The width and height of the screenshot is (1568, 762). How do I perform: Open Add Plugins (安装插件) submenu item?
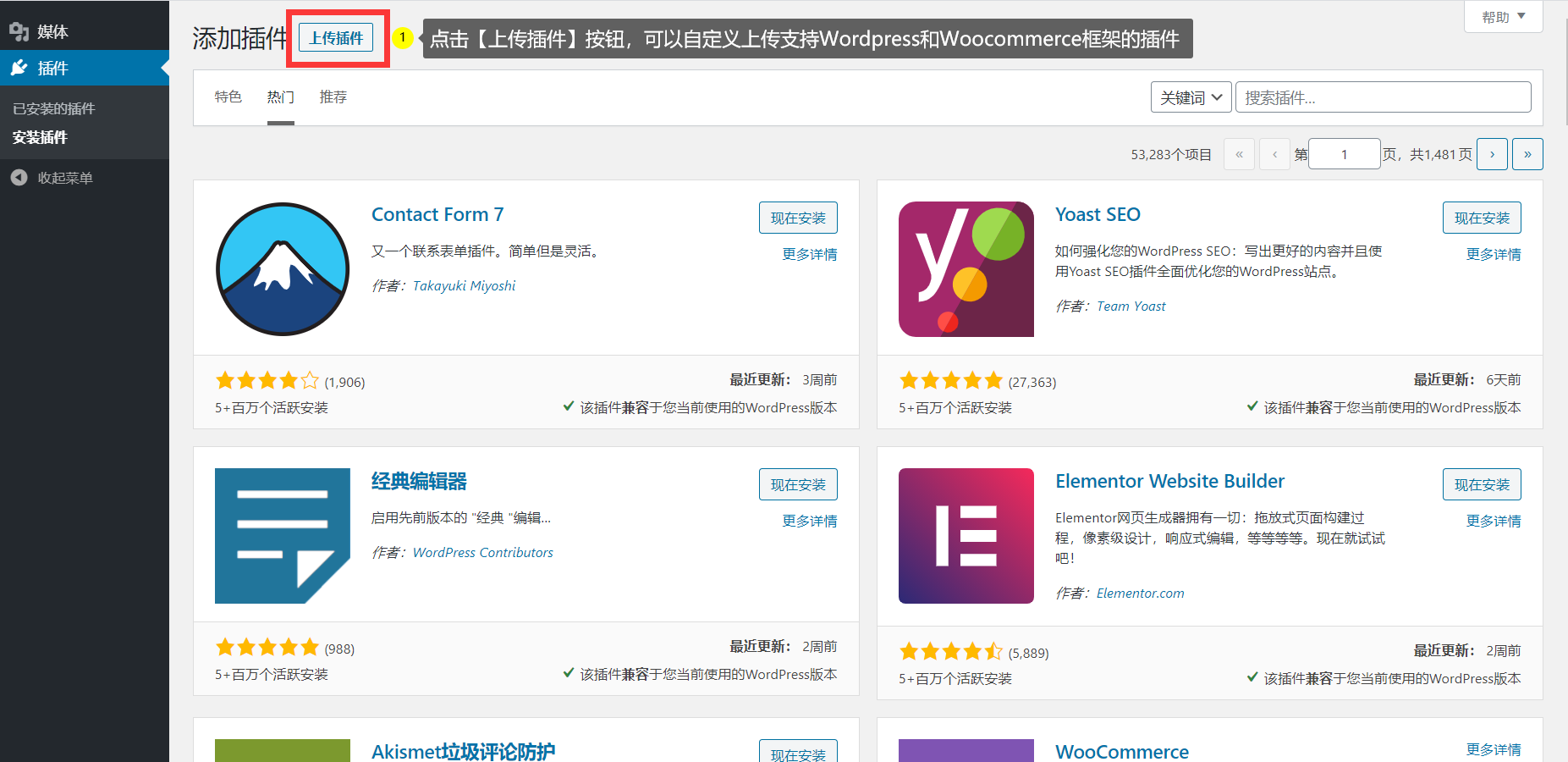tap(40, 137)
